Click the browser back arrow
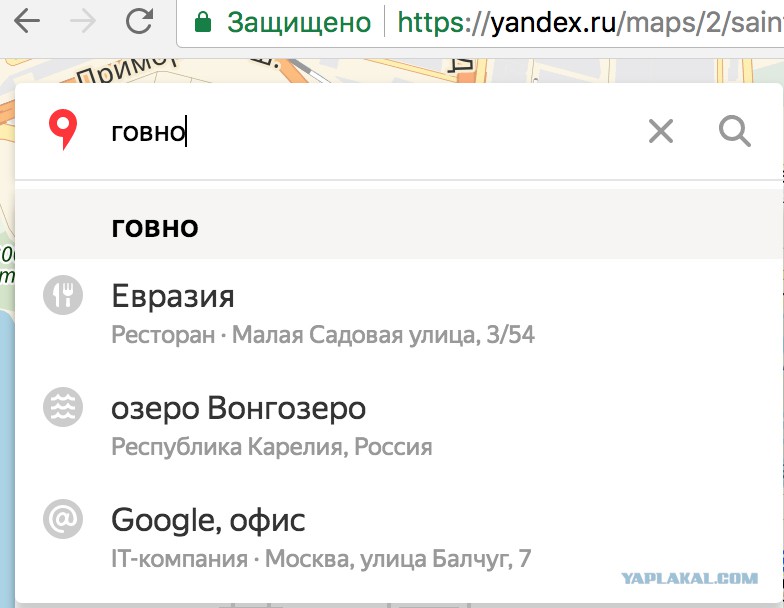The height and width of the screenshot is (608, 784). point(27,22)
